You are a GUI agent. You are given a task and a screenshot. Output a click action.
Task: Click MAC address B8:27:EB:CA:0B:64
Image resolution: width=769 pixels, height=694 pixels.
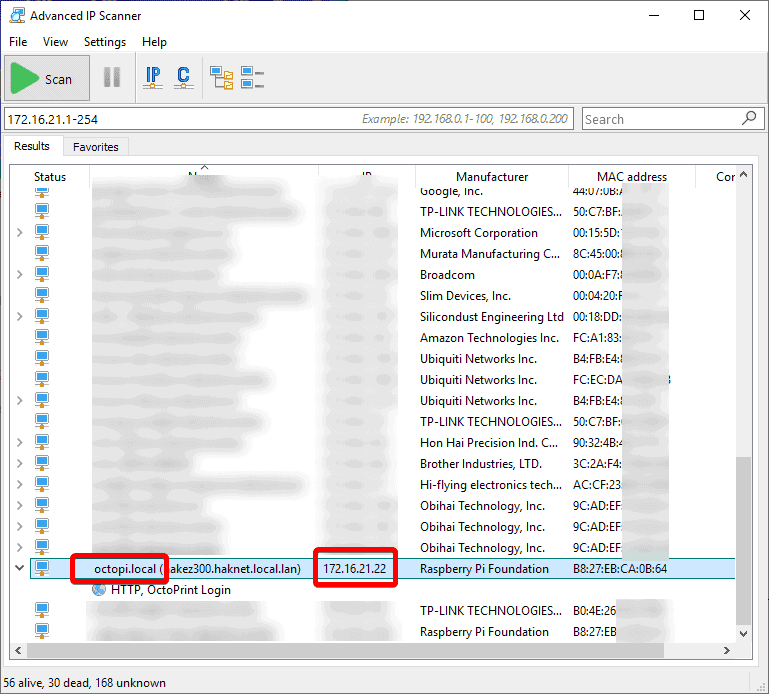620,568
